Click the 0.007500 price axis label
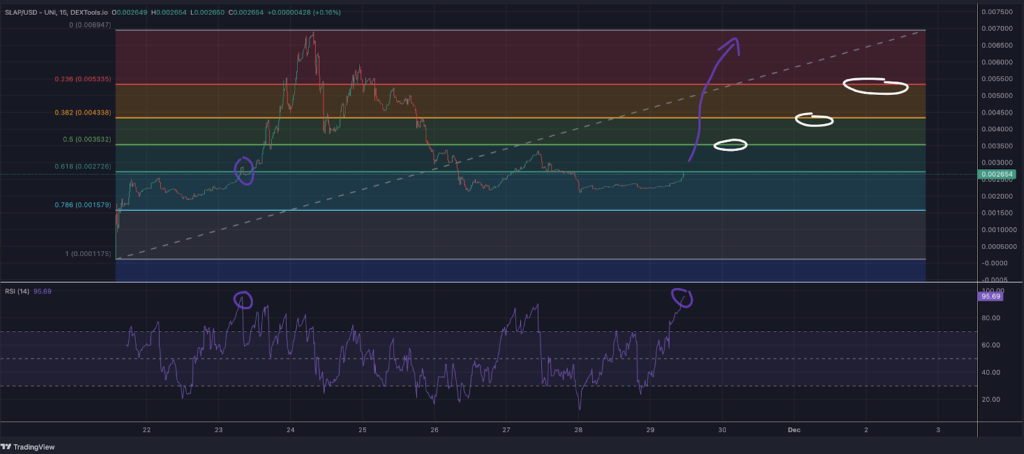The image size is (1024, 454). [996, 12]
